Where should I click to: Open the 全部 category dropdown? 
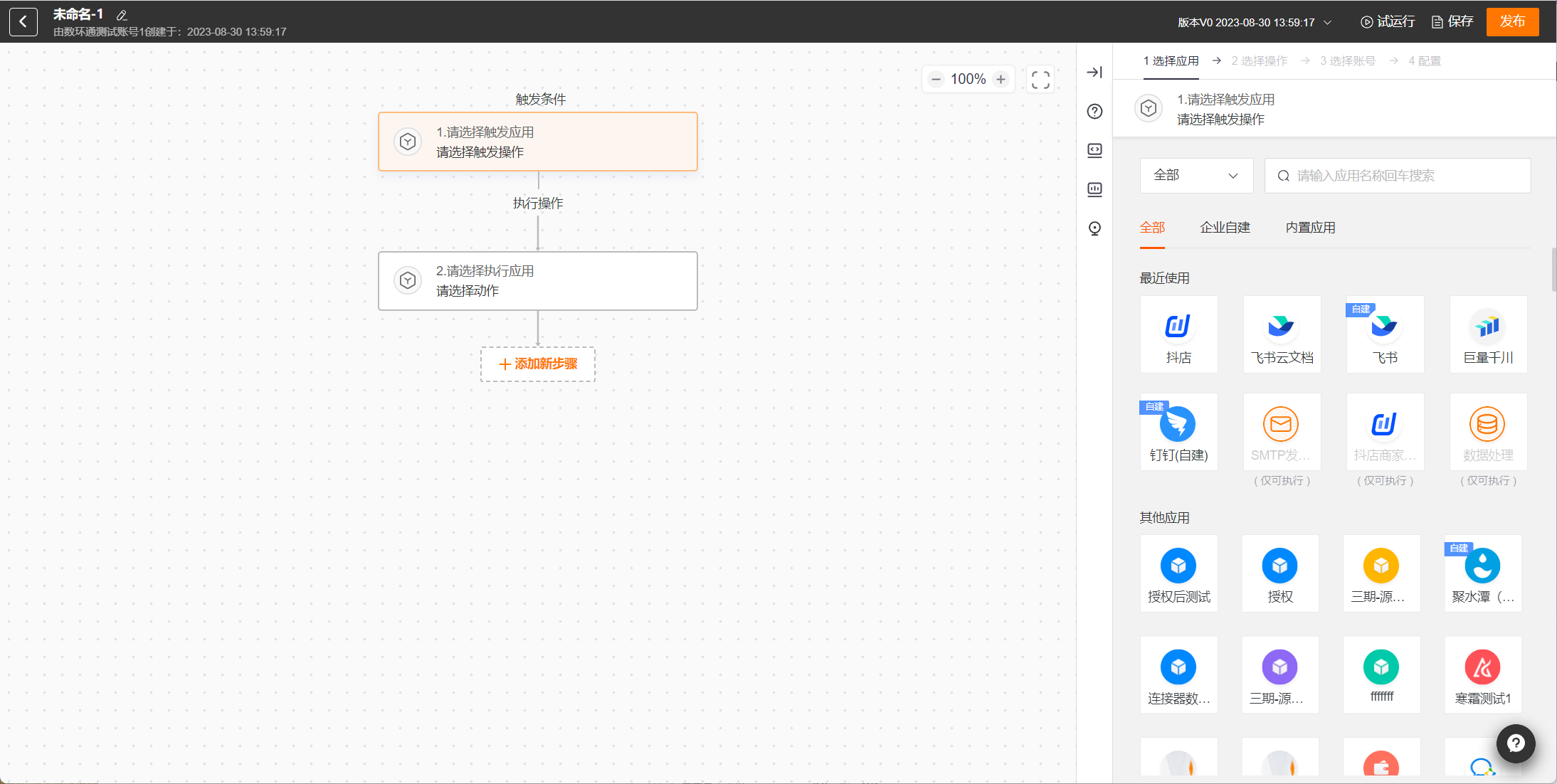coord(1196,175)
